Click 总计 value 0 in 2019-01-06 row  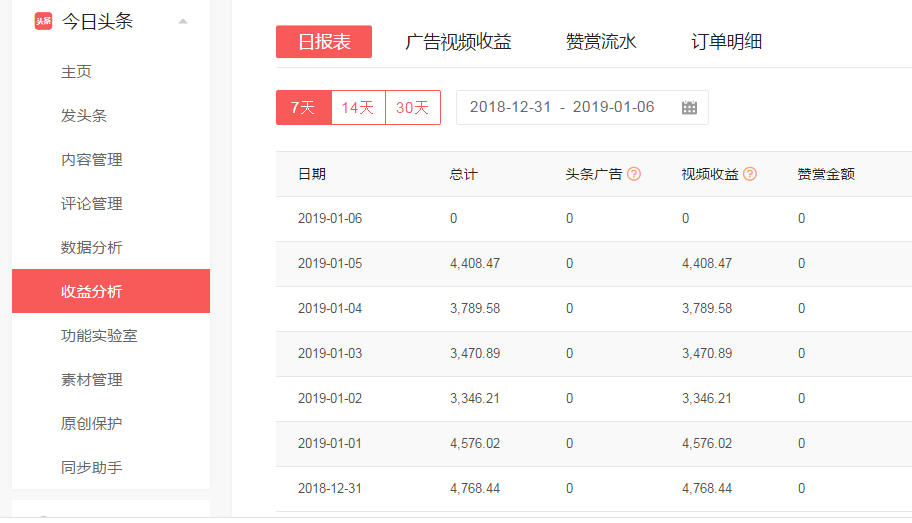(x=454, y=218)
